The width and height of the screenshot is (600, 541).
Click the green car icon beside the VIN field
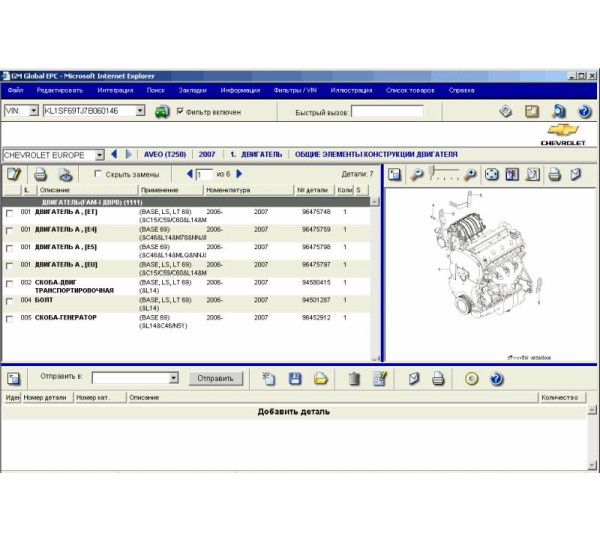pyautogui.click(x=162, y=111)
